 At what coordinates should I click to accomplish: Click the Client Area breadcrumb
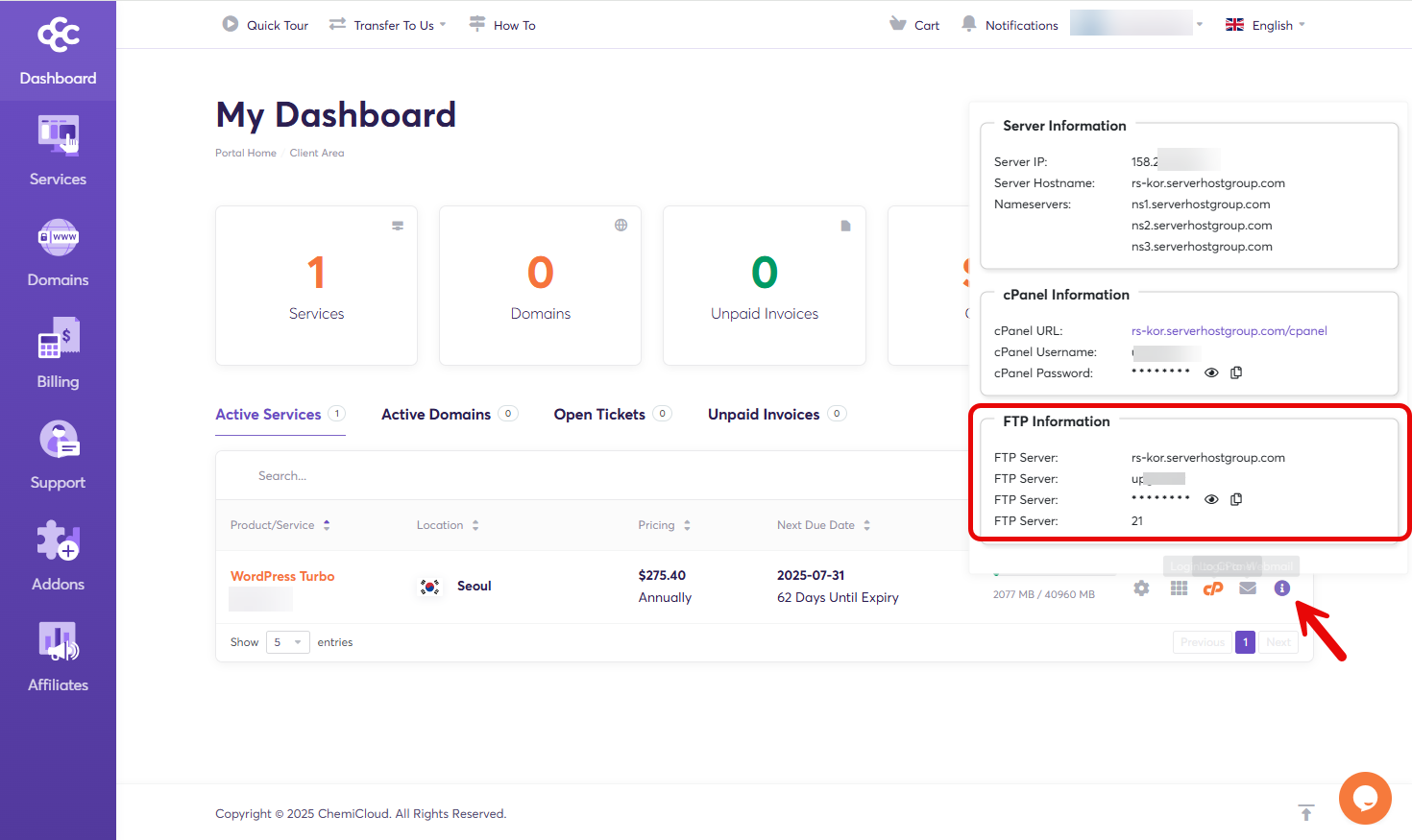(317, 153)
